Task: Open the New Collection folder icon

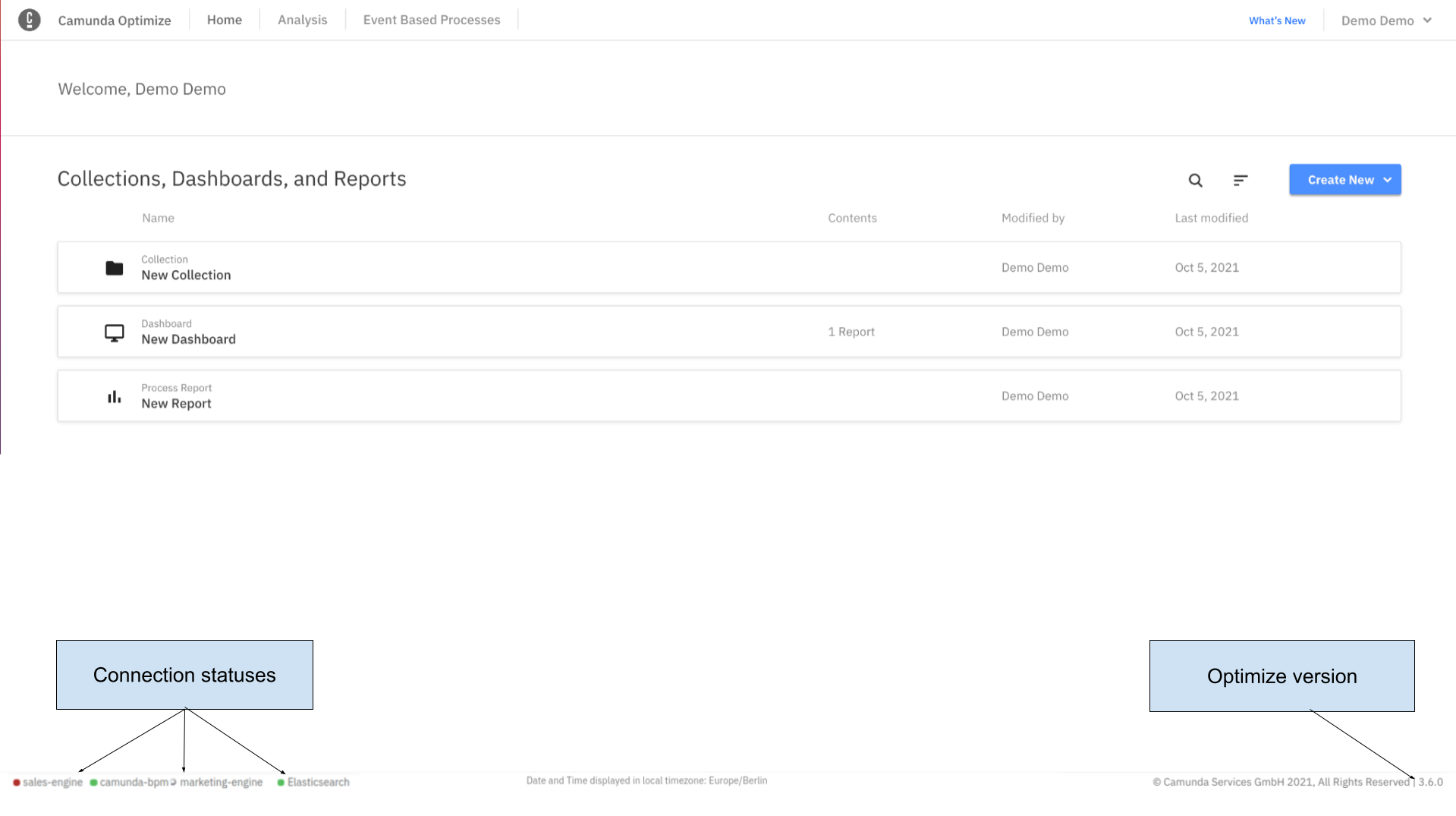Action: coord(114,267)
